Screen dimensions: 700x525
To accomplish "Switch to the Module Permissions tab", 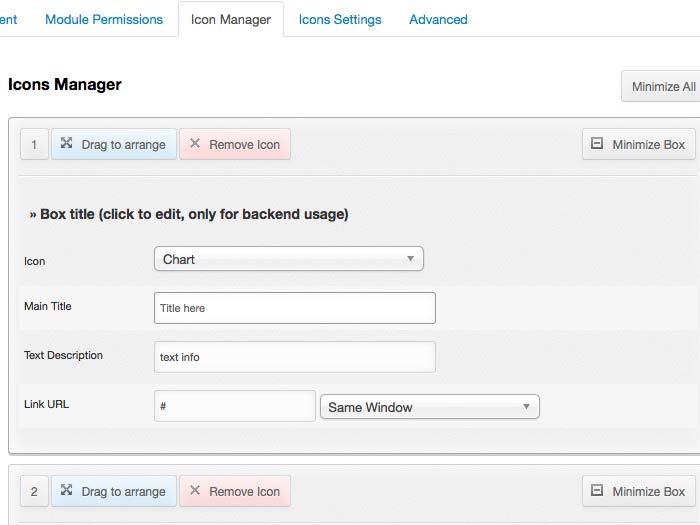I will pyautogui.click(x=104, y=19).
